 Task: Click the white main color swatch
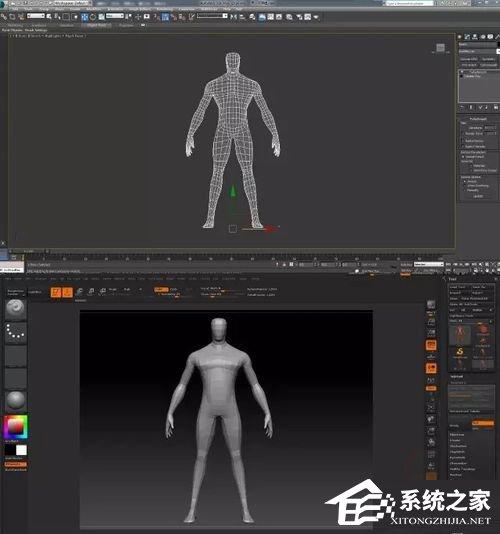(21, 450)
